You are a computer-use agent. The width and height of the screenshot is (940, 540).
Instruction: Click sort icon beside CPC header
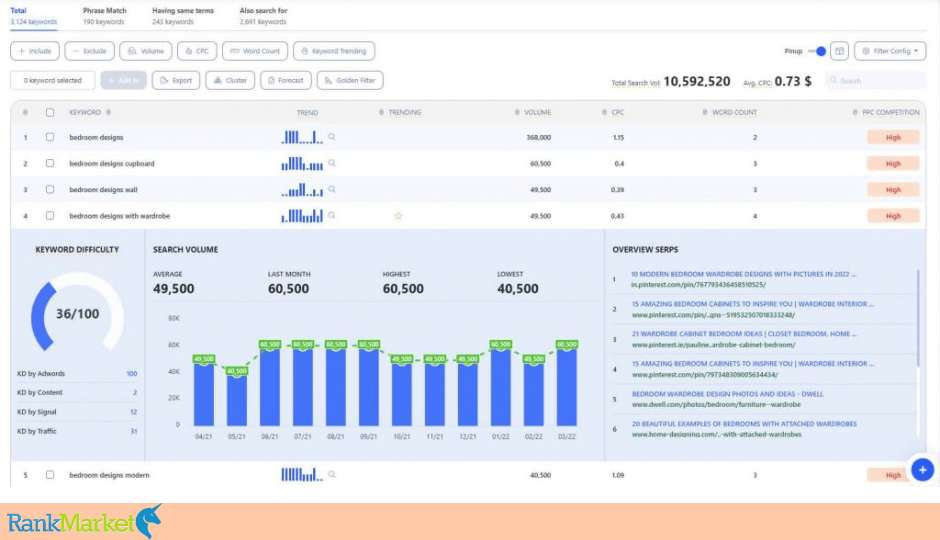pos(604,112)
